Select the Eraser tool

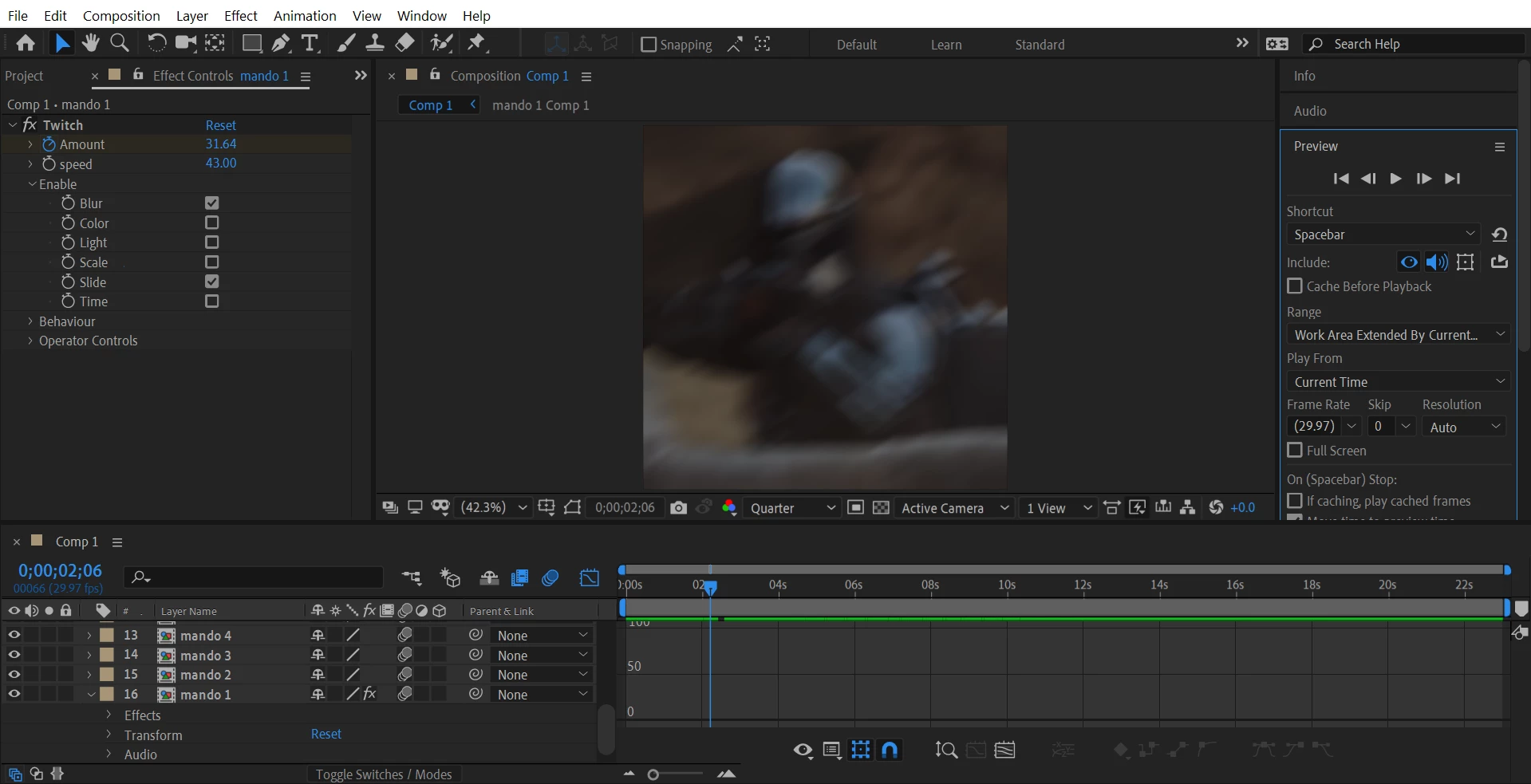click(x=404, y=43)
